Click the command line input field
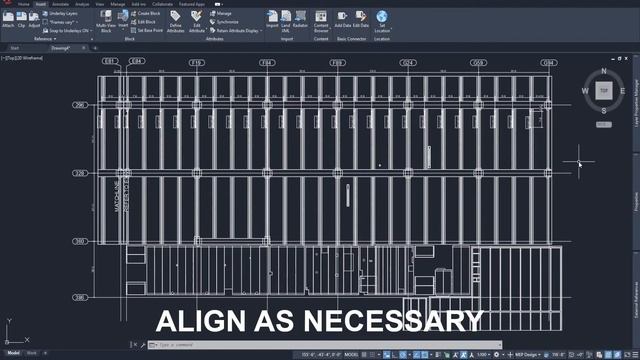The height and width of the screenshot is (360, 640). (x=325, y=345)
